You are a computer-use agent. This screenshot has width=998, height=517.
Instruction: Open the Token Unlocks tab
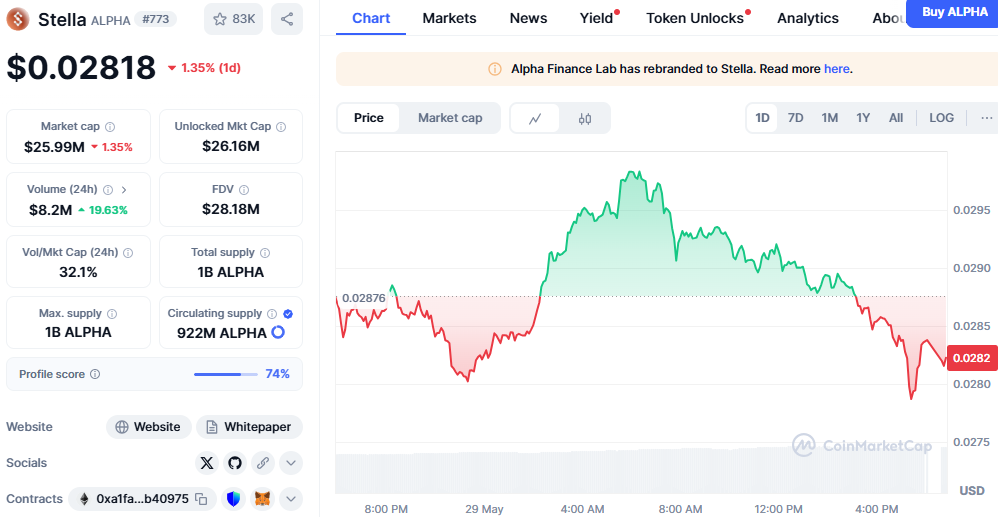coord(695,18)
